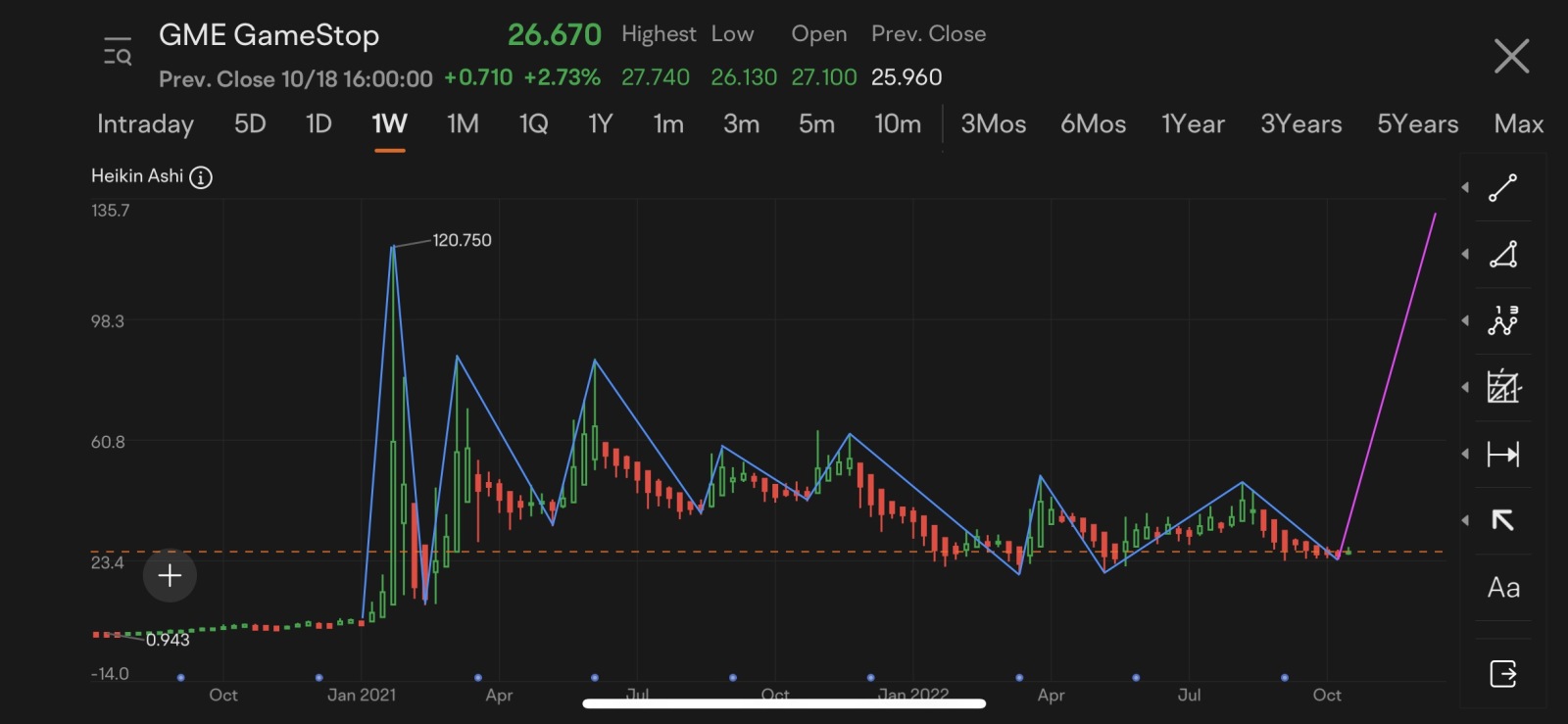Show Heikin Ashi info tooltip
1568x724 pixels.
(201, 177)
